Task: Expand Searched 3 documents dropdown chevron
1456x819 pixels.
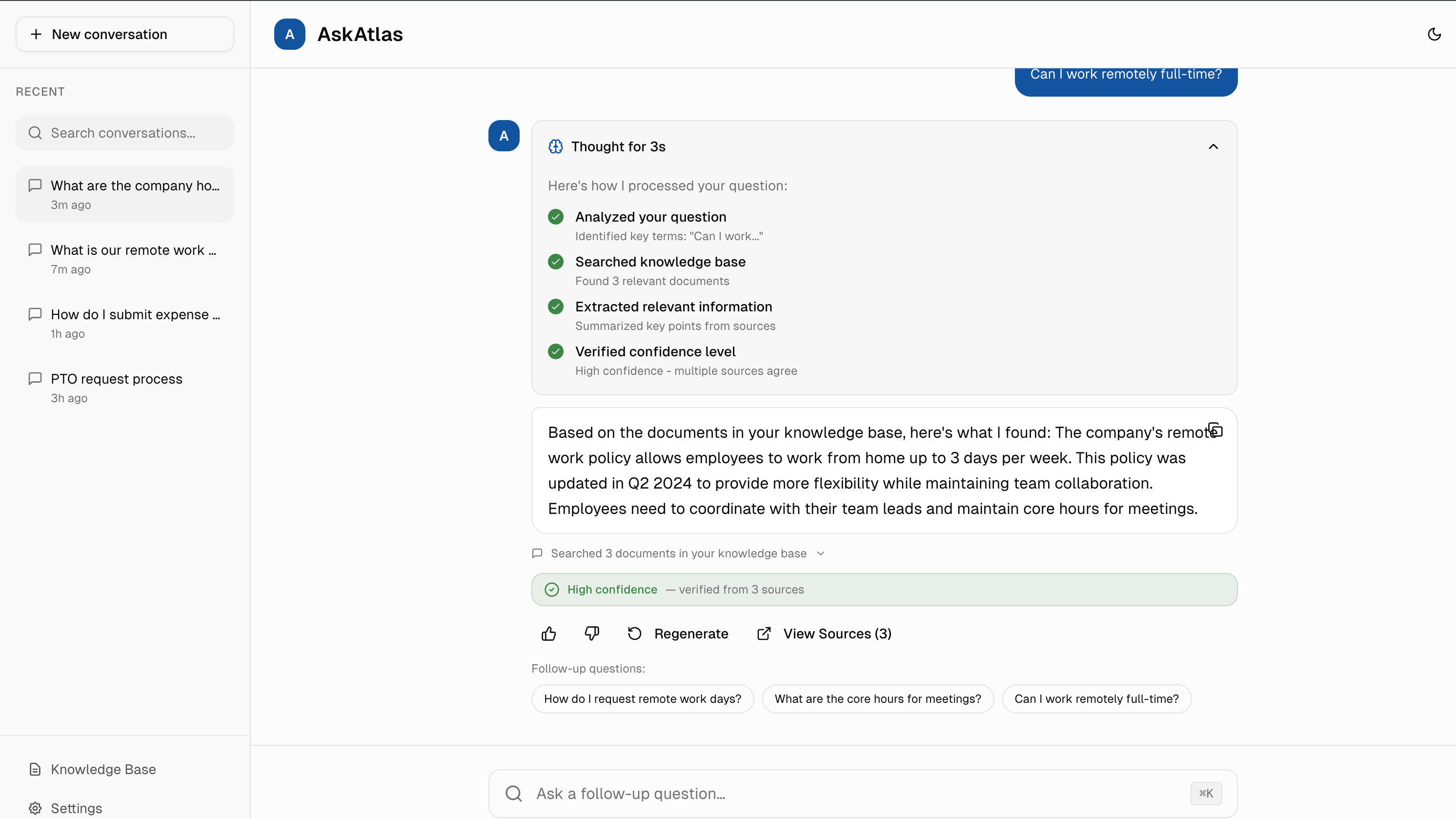Action: [821, 553]
